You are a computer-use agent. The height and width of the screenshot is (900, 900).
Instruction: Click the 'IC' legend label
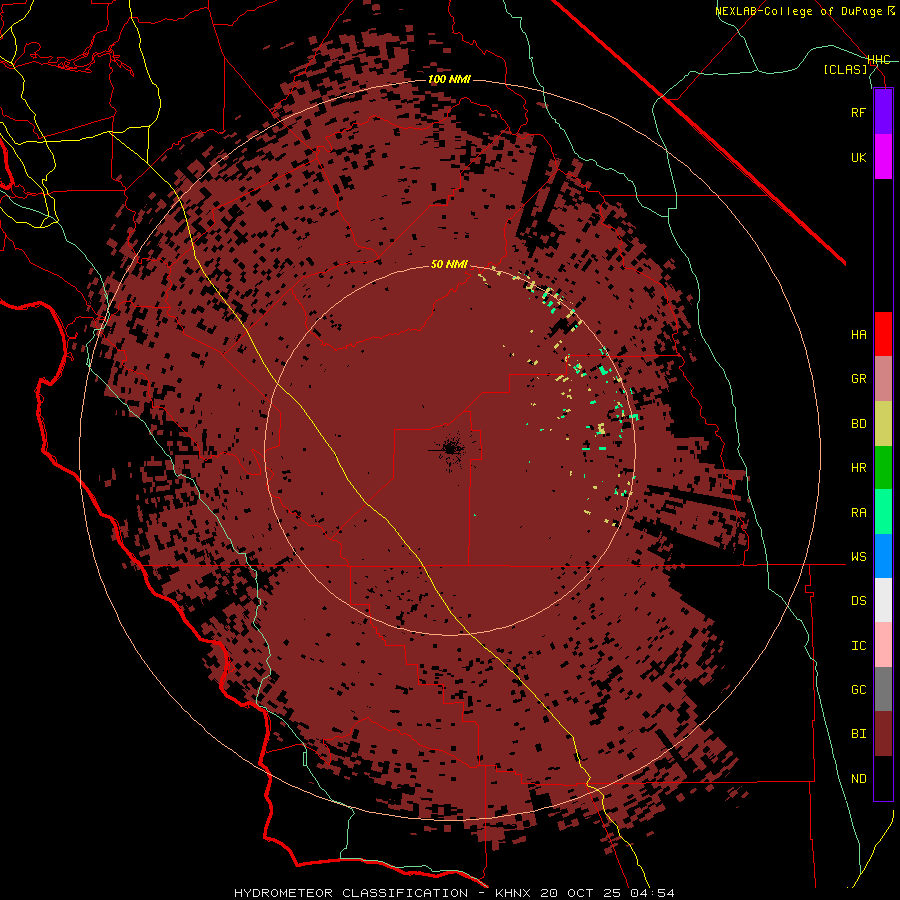pyautogui.click(x=858, y=646)
